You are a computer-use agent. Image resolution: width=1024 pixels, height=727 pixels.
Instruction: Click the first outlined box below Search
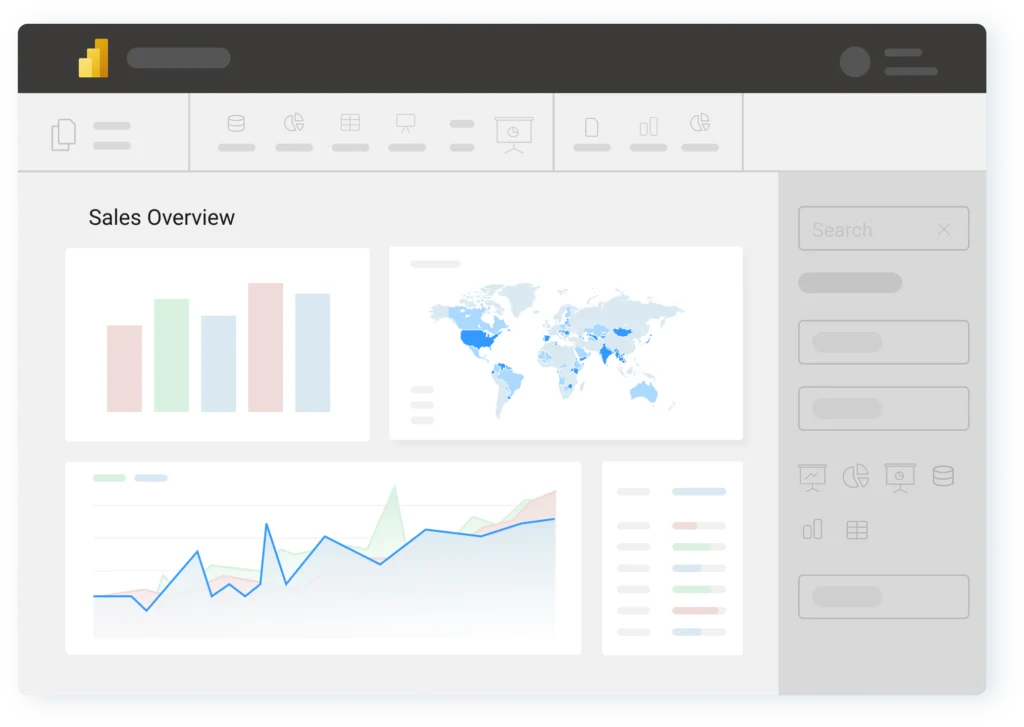(884, 342)
